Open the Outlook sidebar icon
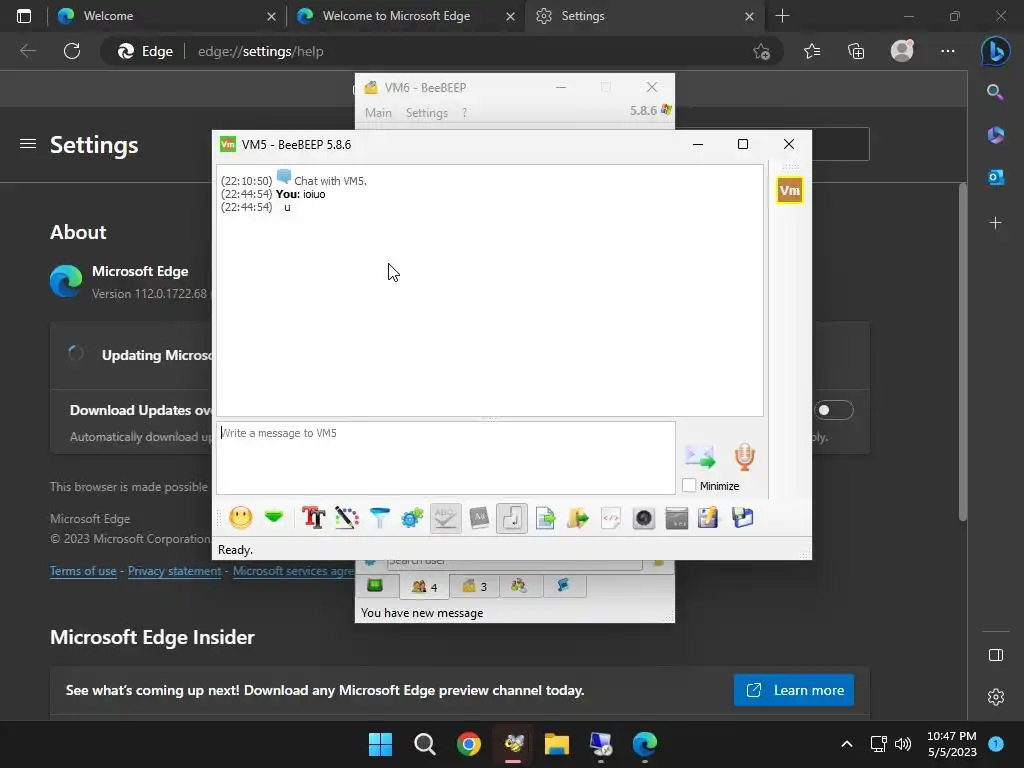1024x768 pixels. click(x=995, y=177)
